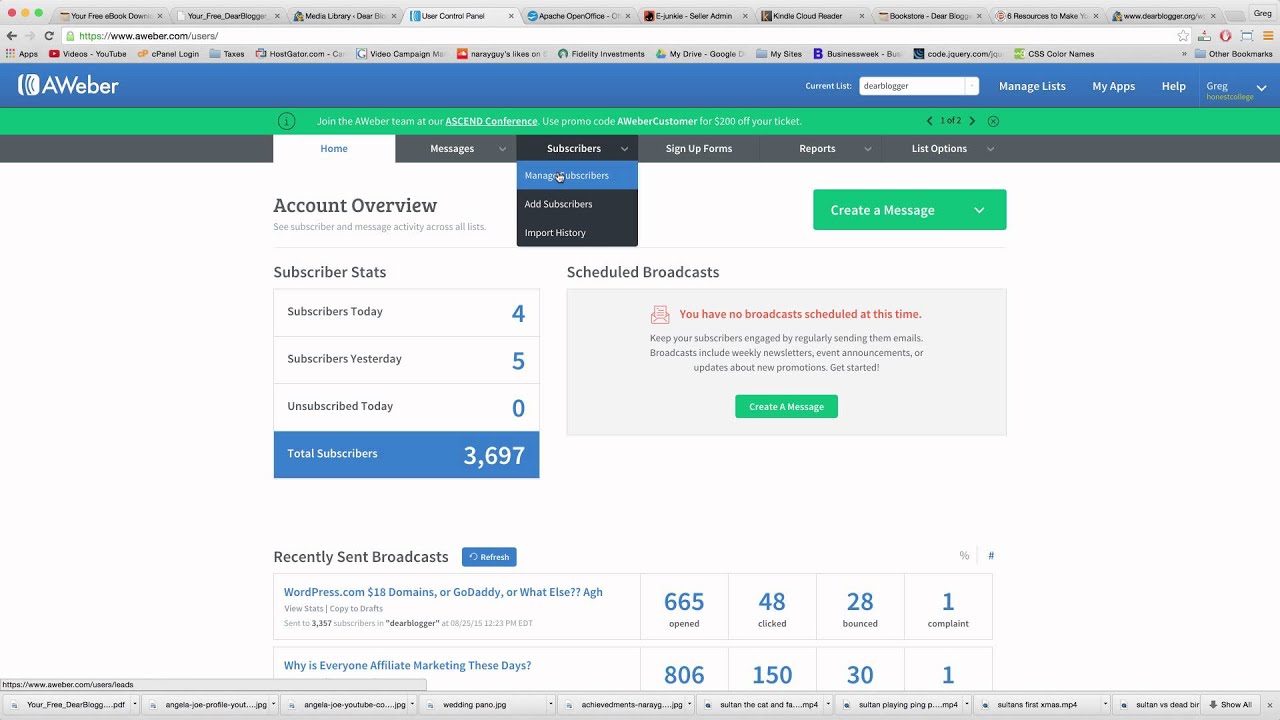Open WordPress.com $18 Domains broadcast
Image resolution: width=1280 pixels, height=720 pixels.
click(443, 592)
